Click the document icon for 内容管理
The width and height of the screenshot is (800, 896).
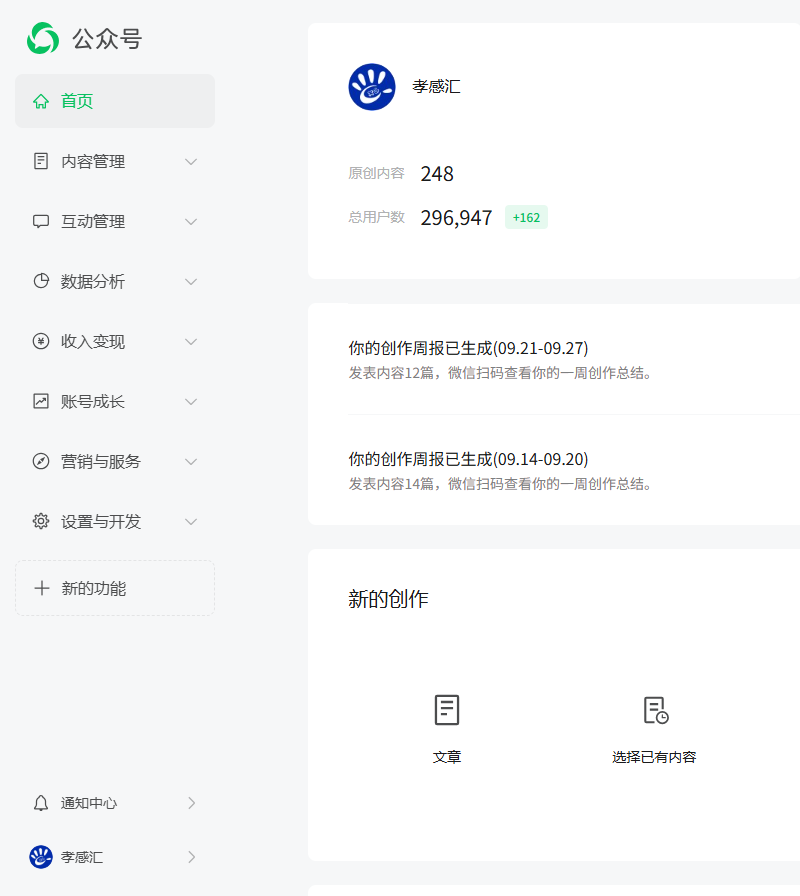pos(41,161)
